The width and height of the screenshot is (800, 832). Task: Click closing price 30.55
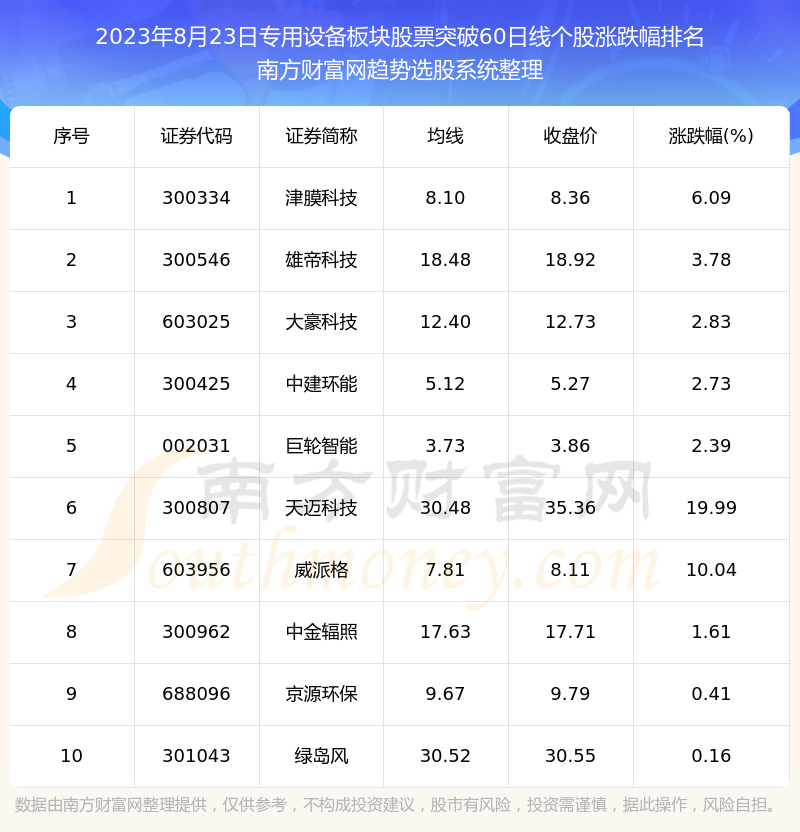(x=570, y=756)
